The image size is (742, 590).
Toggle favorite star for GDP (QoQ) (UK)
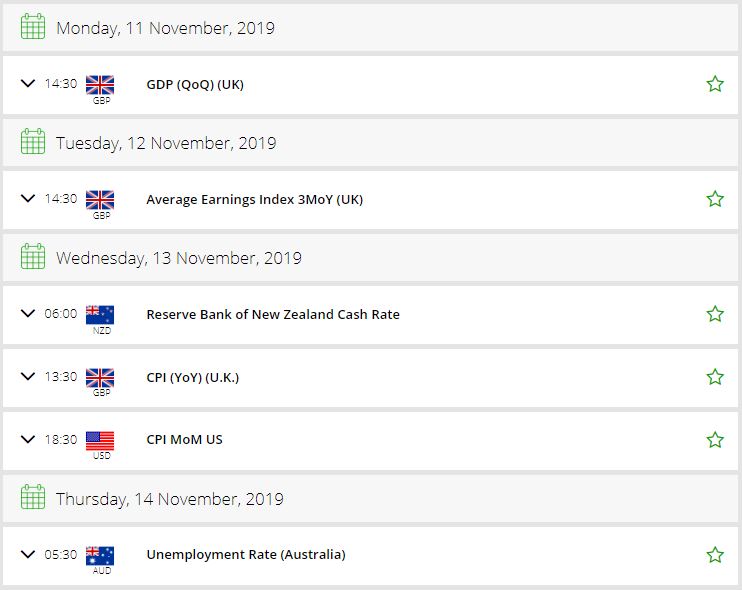715,84
